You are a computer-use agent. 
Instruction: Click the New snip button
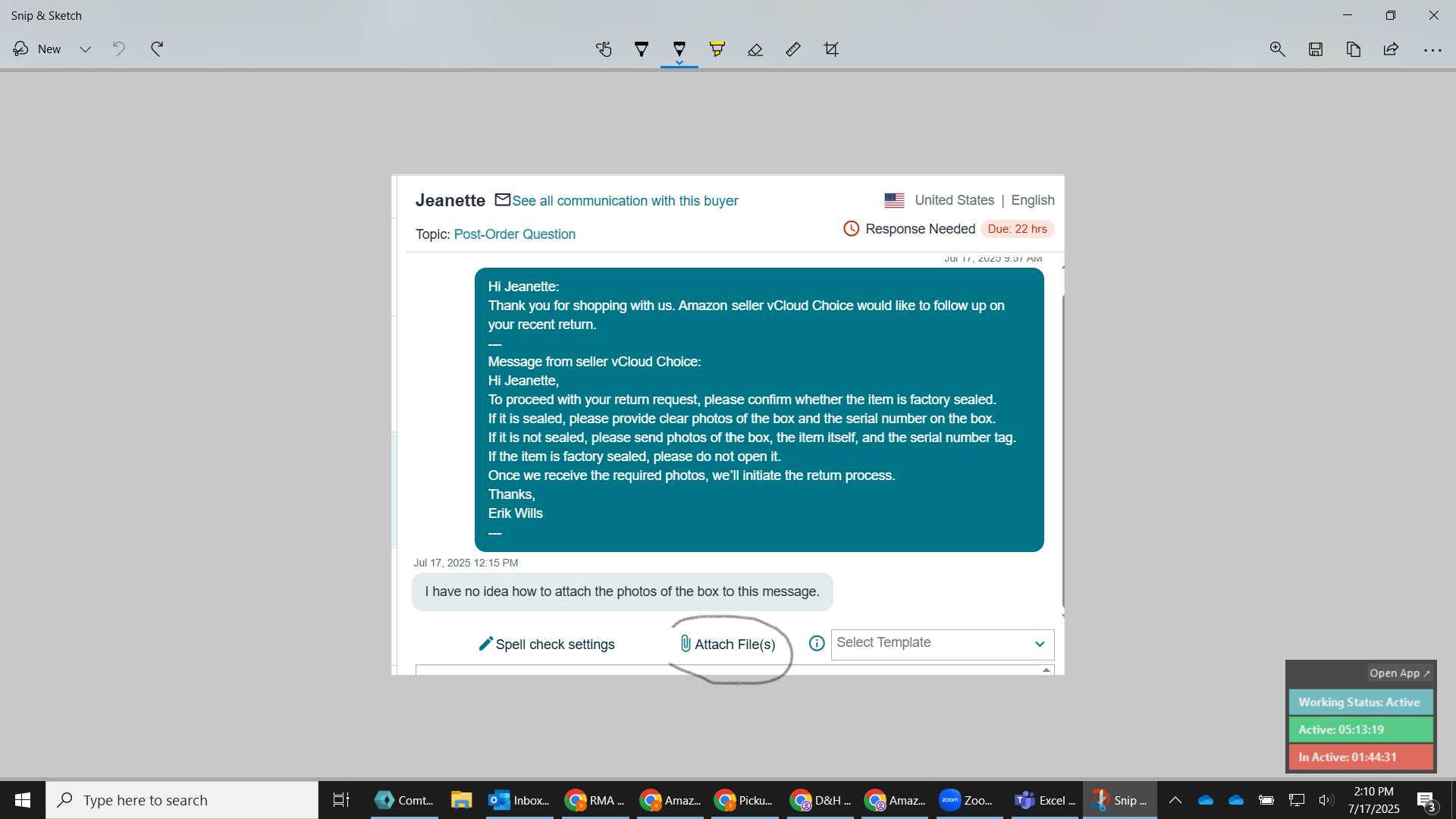pyautogui.click(x=36, y=49)
